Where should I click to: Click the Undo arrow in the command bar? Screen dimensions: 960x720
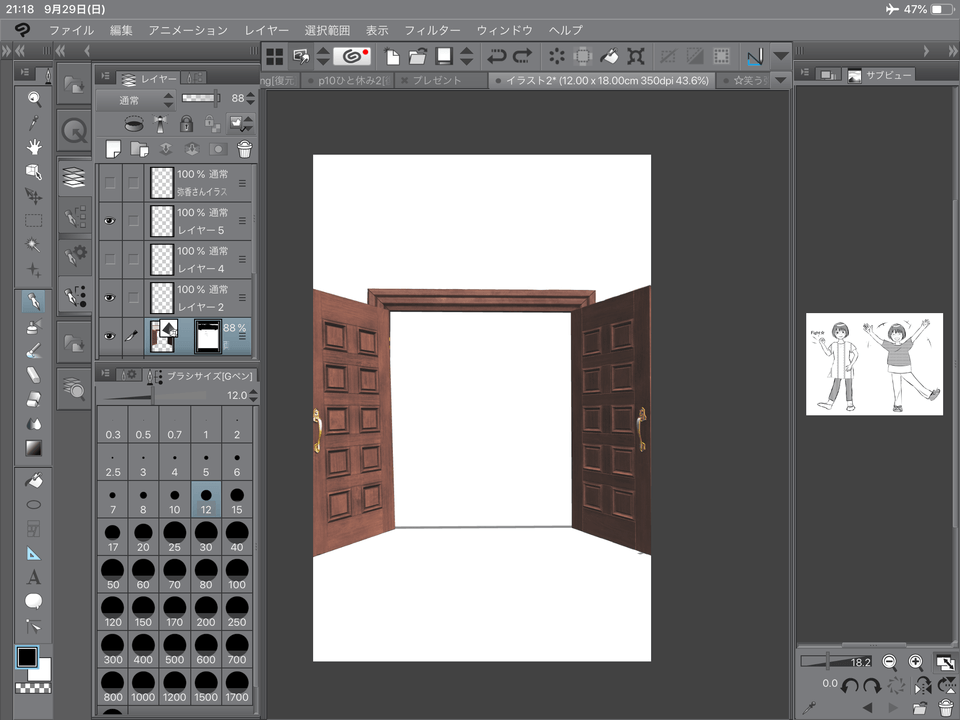pyautogui.click(x=495, y=56)
